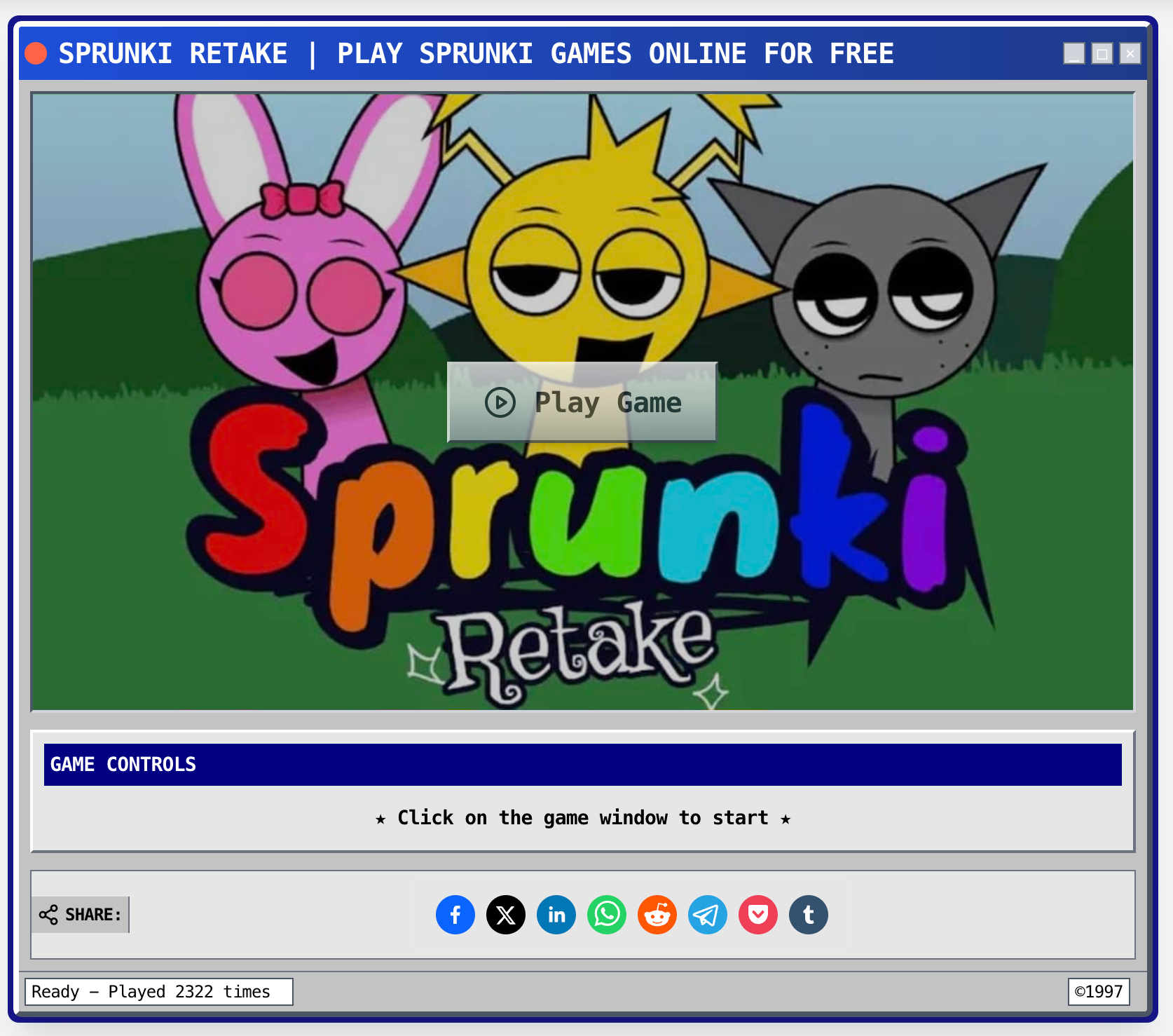Image resolution: width=1173 pixels, height=1036 pixels.
Task: Share via Telegram icon
Action: (x=708, y=915)
